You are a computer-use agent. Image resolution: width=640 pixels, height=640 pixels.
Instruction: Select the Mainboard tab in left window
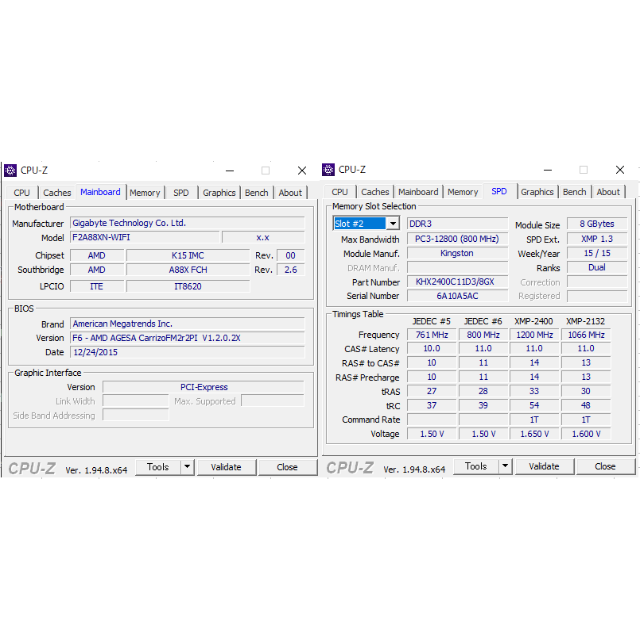pos(100,192)
